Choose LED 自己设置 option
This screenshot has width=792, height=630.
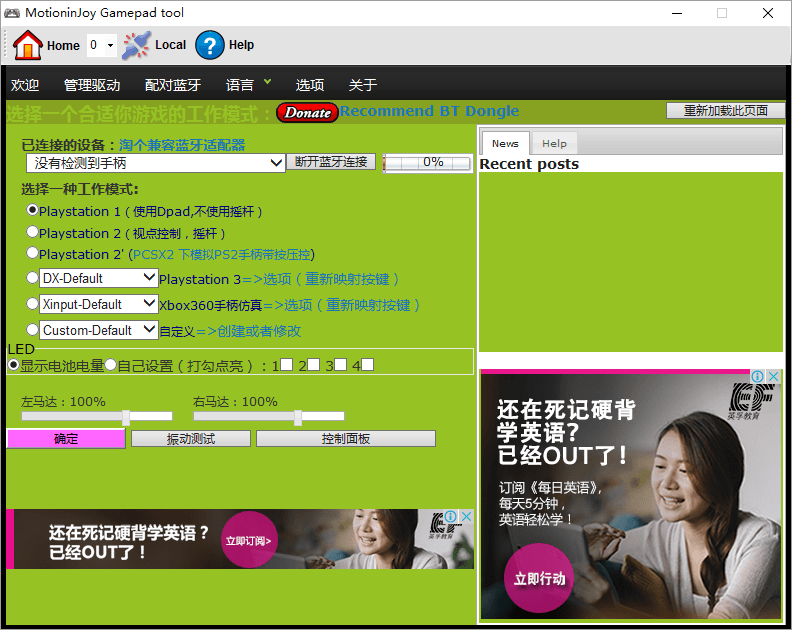coord(111,364)
